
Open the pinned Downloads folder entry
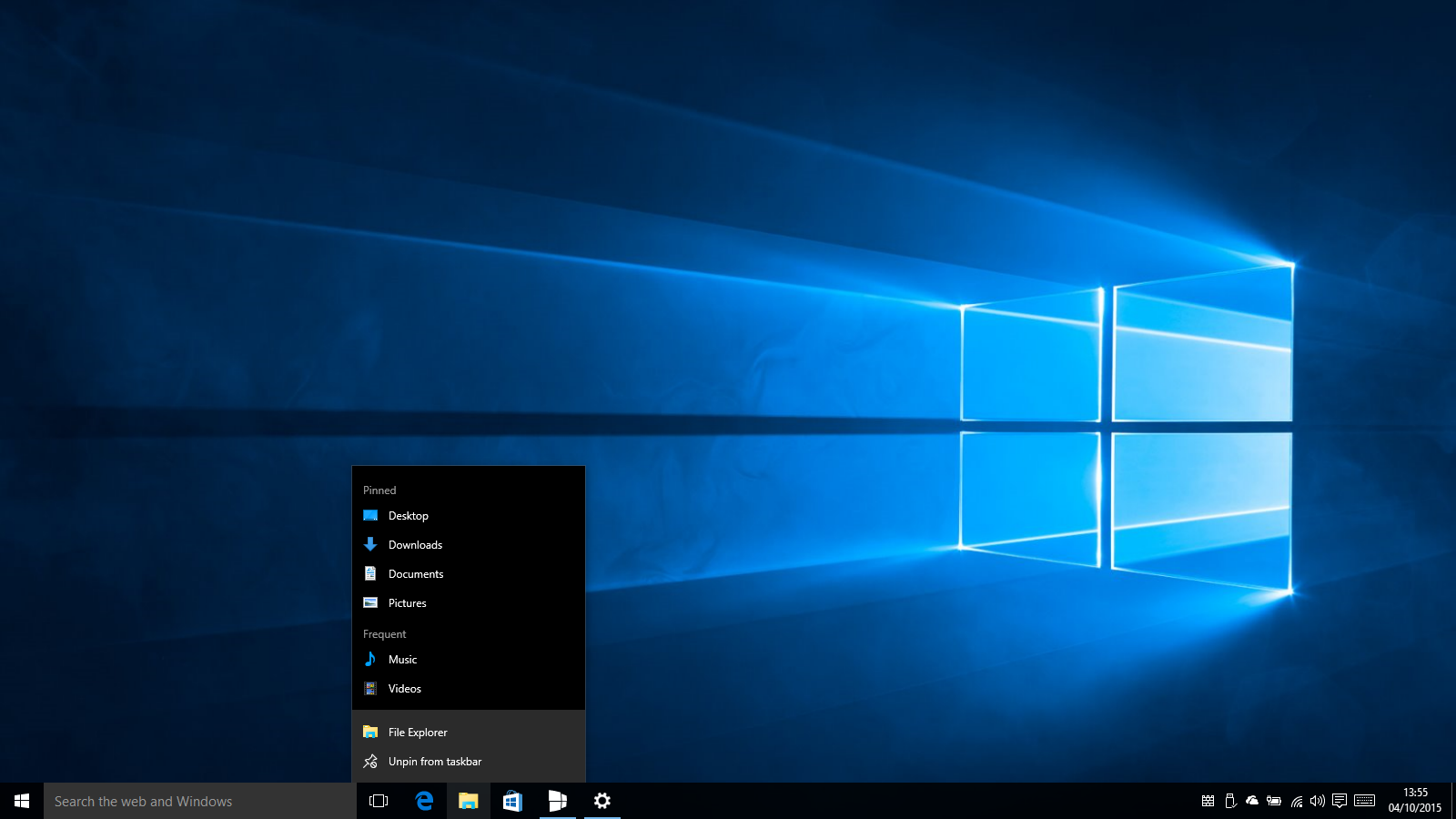468,545
